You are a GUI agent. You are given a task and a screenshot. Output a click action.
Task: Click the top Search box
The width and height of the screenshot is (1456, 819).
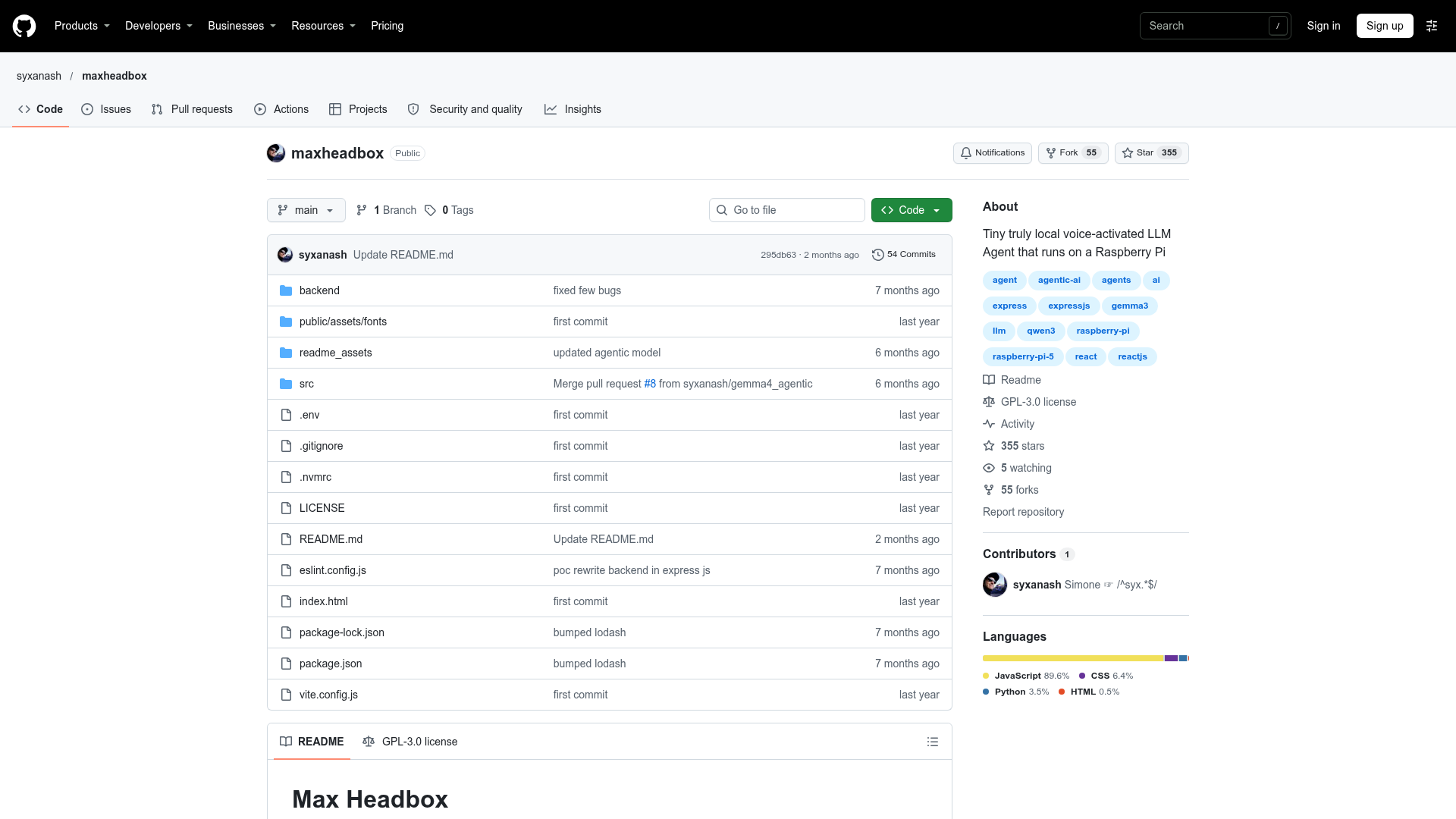pos(1215,26)
